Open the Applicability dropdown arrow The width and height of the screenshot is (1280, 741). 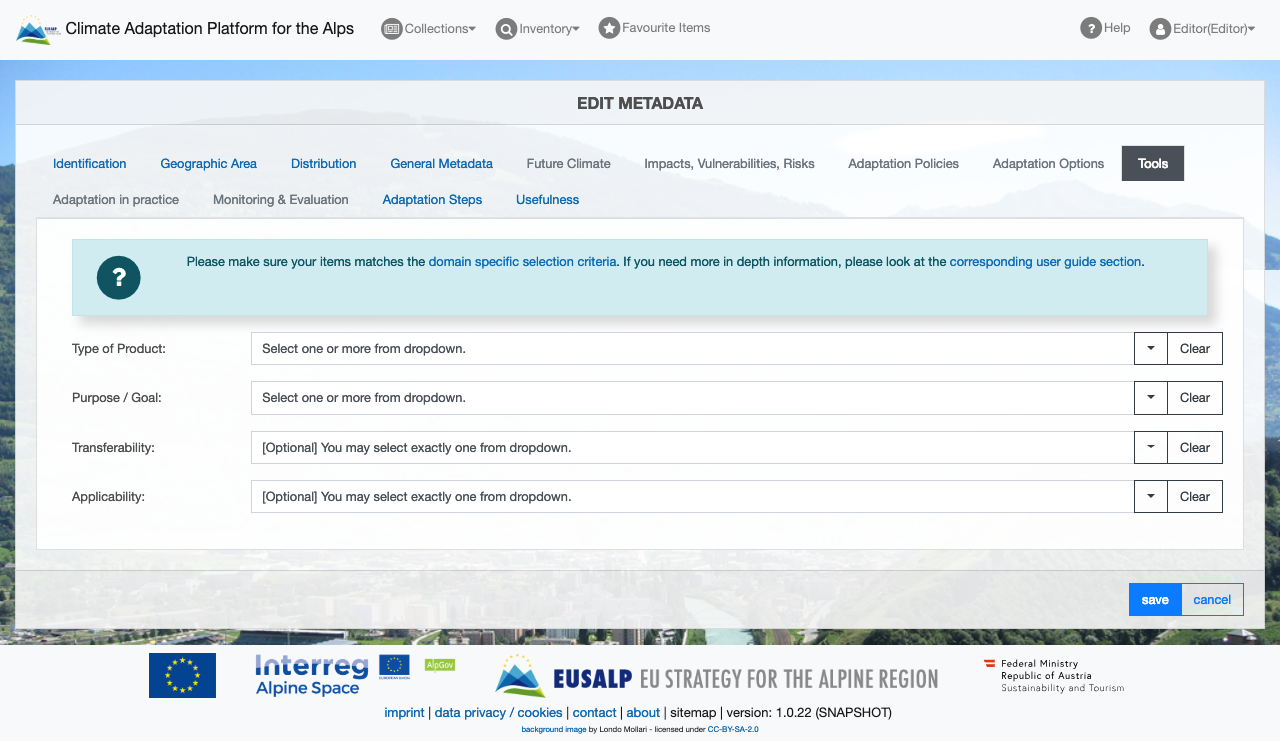tap(1150, 496)
